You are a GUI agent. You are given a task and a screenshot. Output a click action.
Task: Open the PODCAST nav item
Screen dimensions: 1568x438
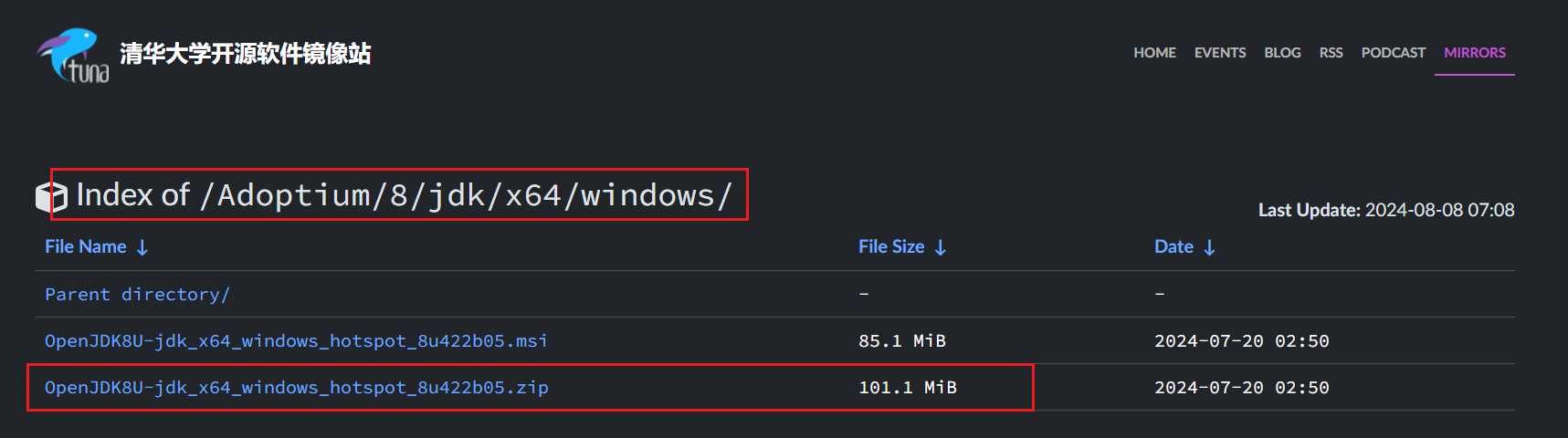(1393, 53)
